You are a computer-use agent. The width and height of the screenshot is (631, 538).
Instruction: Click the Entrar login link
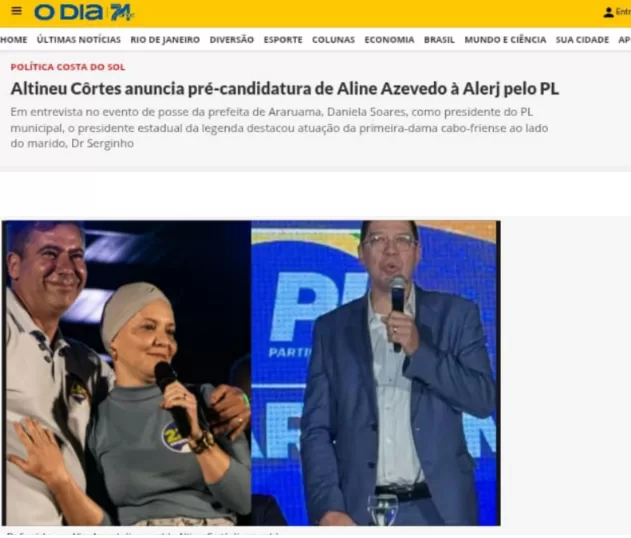623,12
